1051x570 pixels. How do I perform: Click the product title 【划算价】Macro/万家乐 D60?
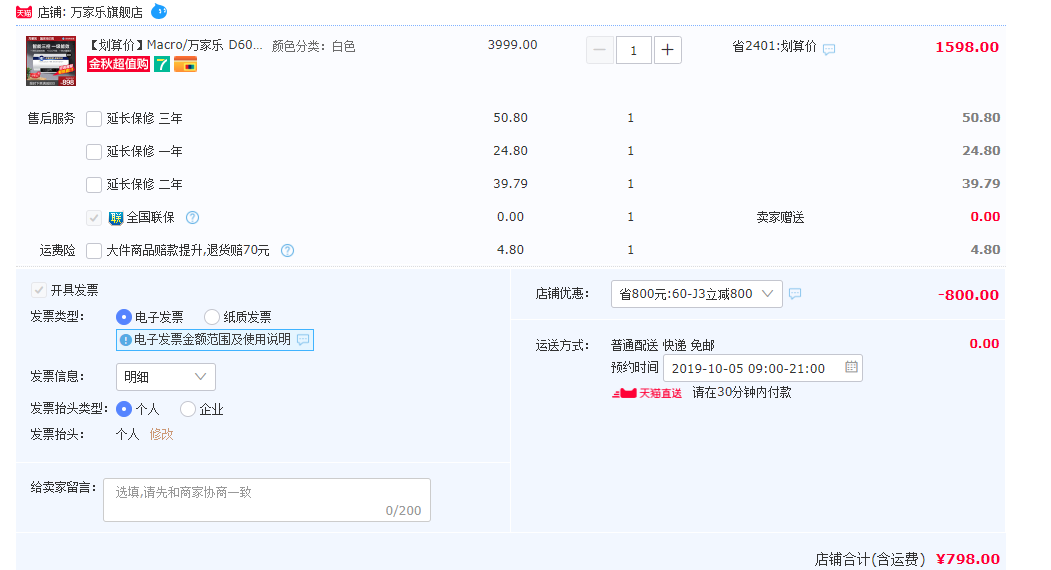coord(176,45)
